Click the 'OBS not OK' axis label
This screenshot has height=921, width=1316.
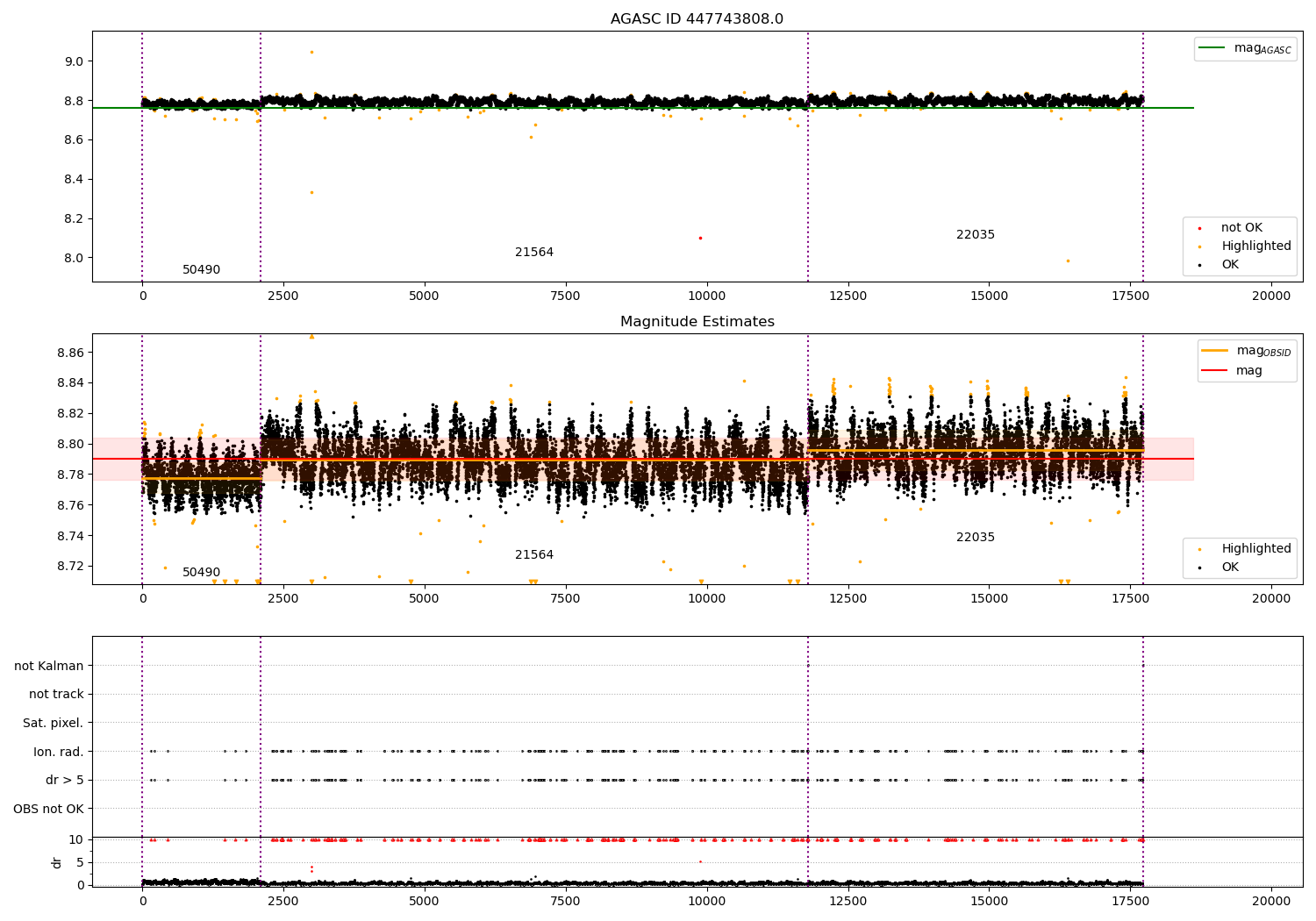[x=49, y=809]
